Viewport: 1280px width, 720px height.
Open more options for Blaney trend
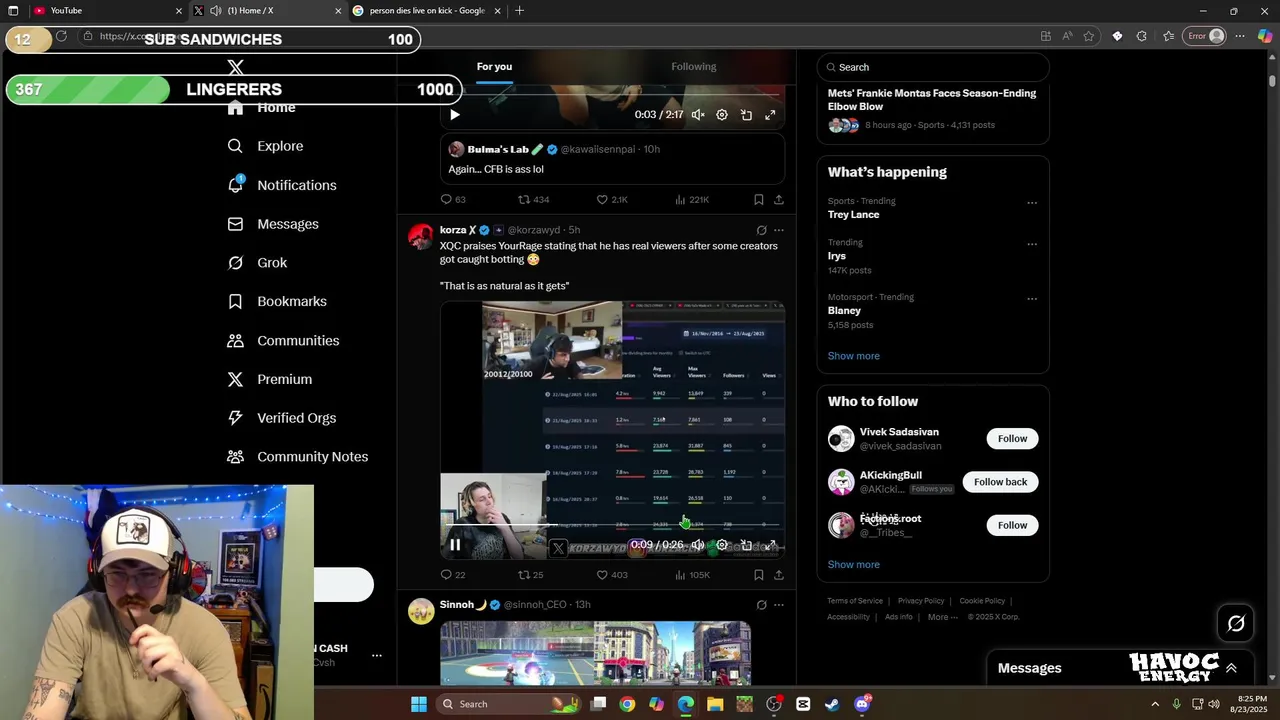(x=1032, y=298)
